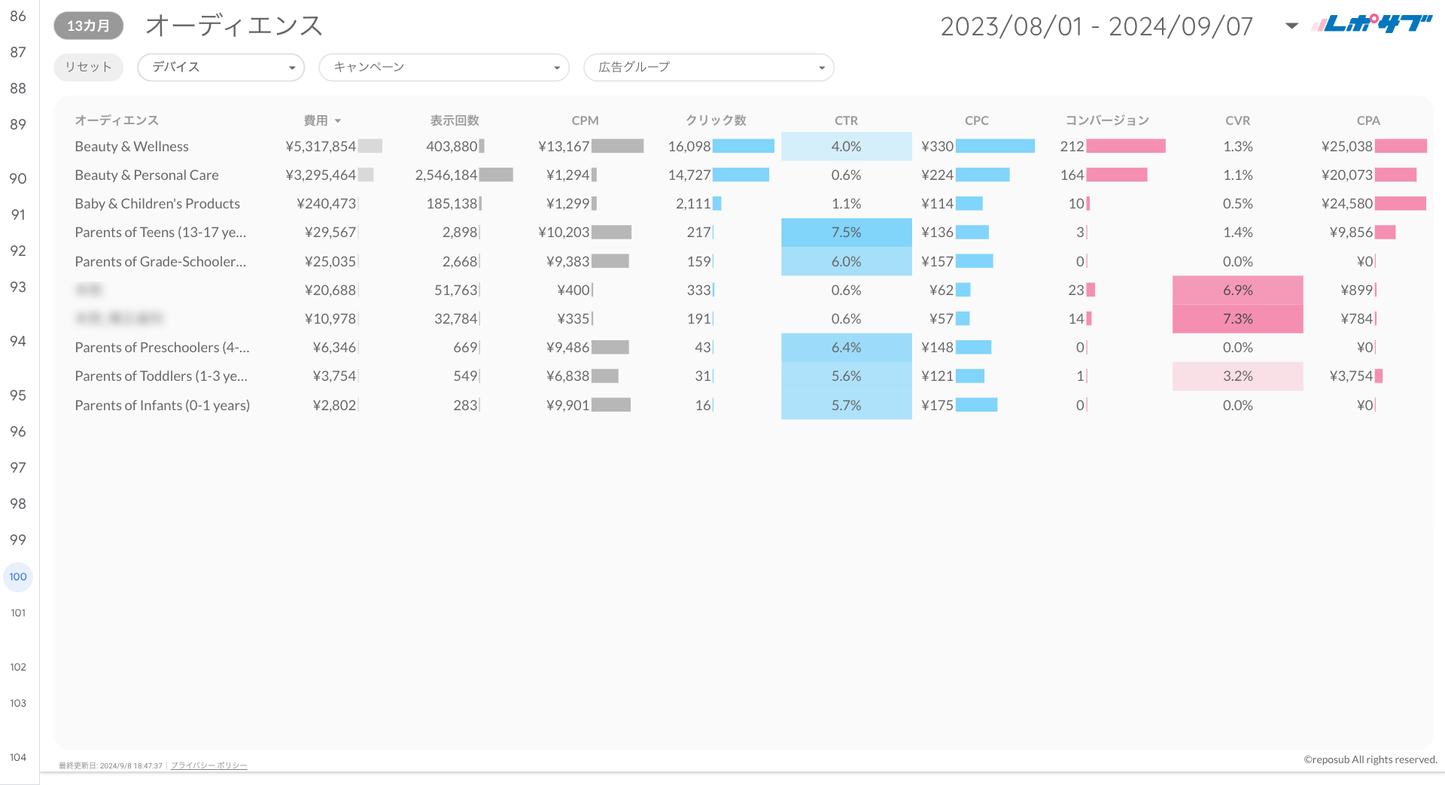1445x785 pixels.
Task: Sort table by 表示回数 column header
Action: tap(454, 120)
